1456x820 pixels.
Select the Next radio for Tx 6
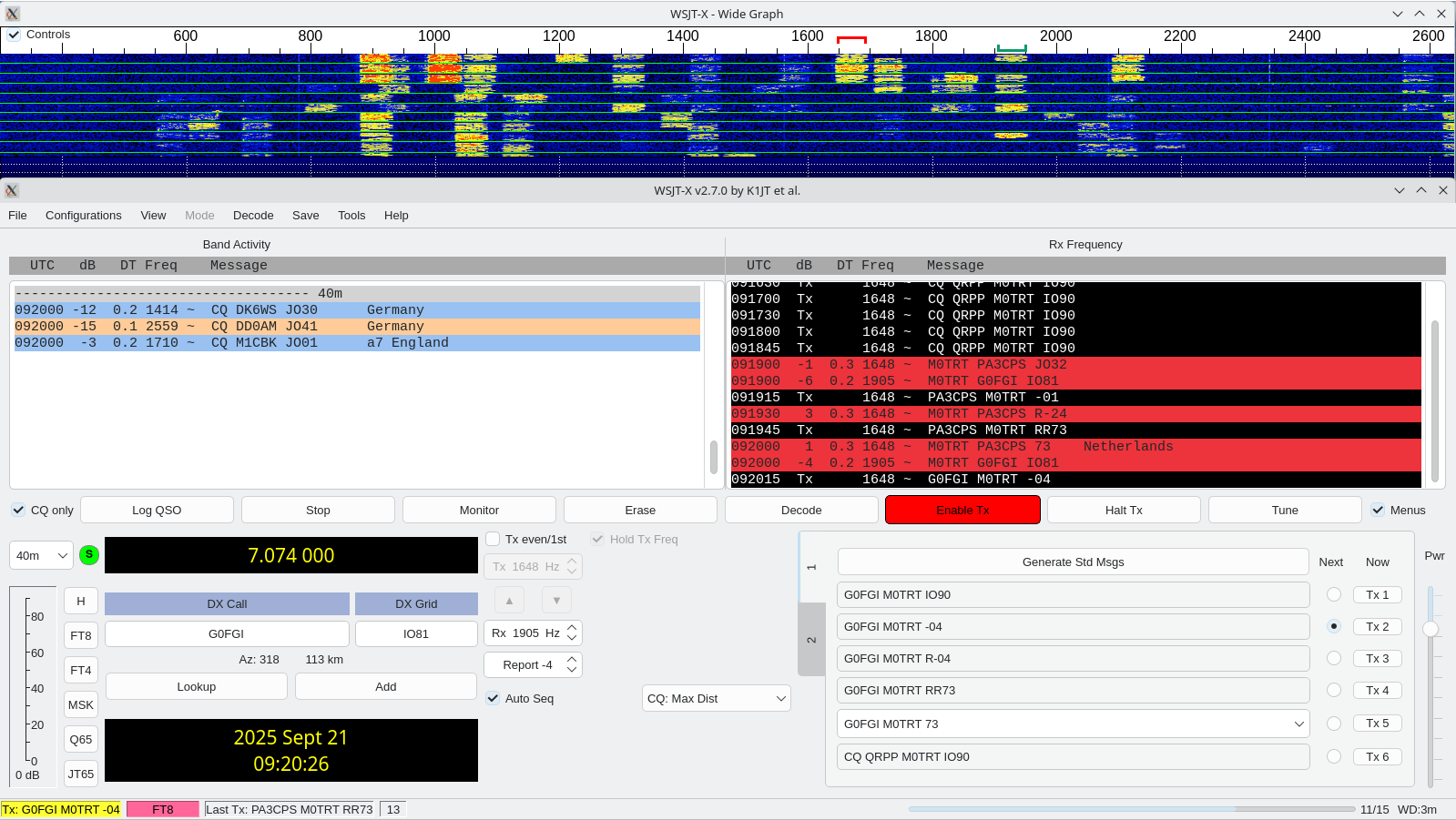1334,756
